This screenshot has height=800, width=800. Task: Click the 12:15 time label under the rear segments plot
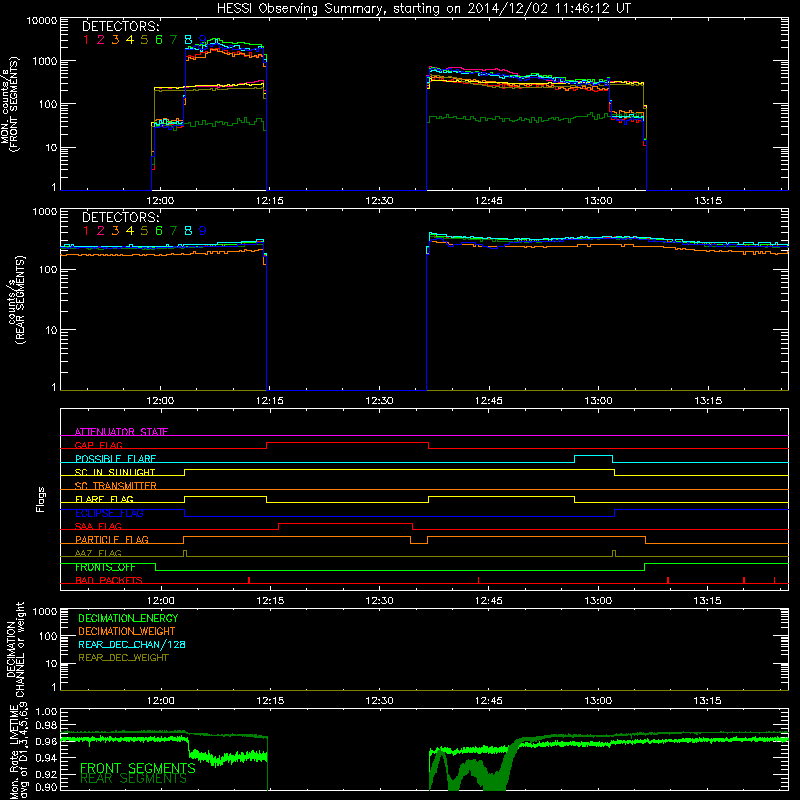pyautogui.click(x=270, y=401)
